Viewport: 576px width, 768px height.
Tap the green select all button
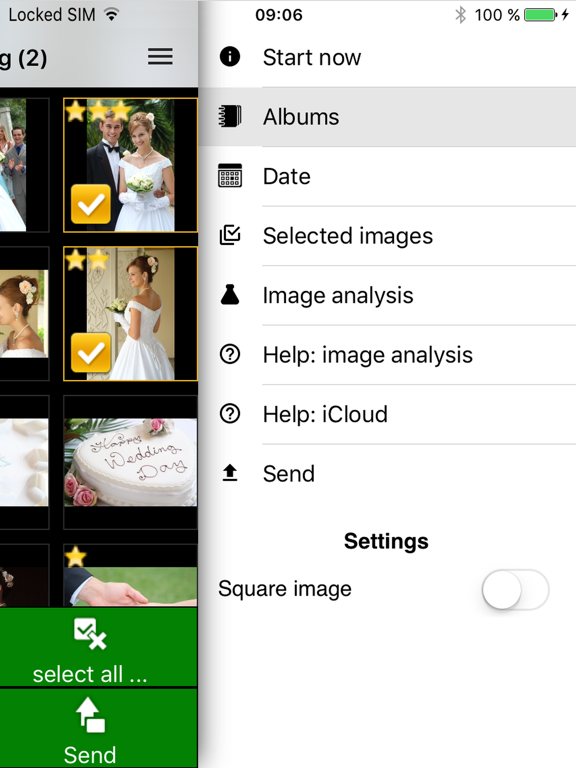click(98, 647)
